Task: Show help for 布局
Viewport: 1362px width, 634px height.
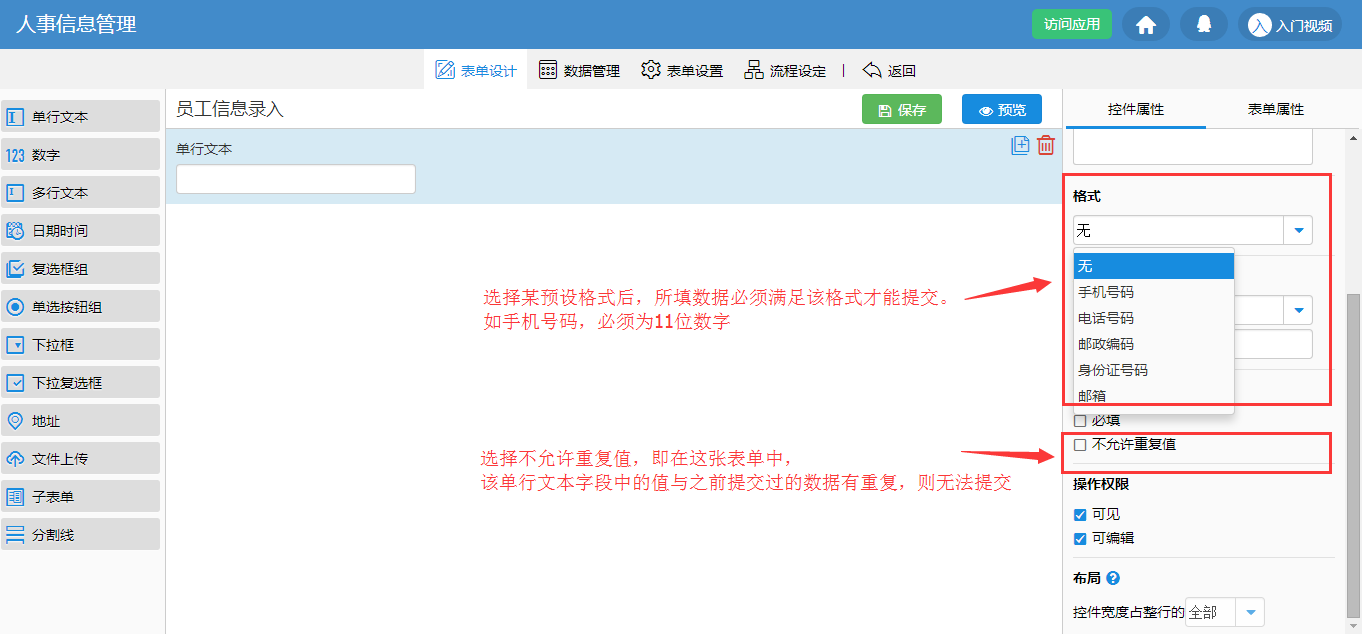Action: point(1113,578)
